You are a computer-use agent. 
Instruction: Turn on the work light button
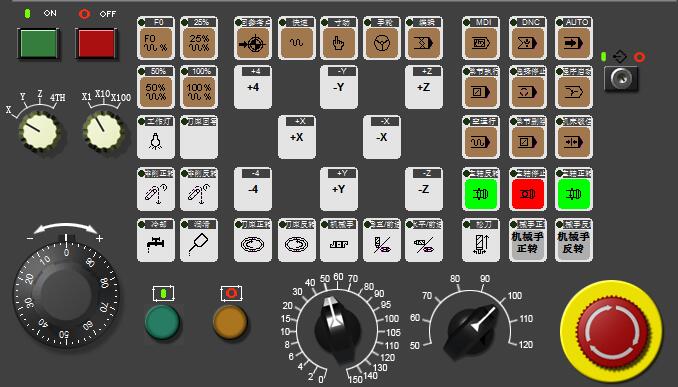(156, 137)
